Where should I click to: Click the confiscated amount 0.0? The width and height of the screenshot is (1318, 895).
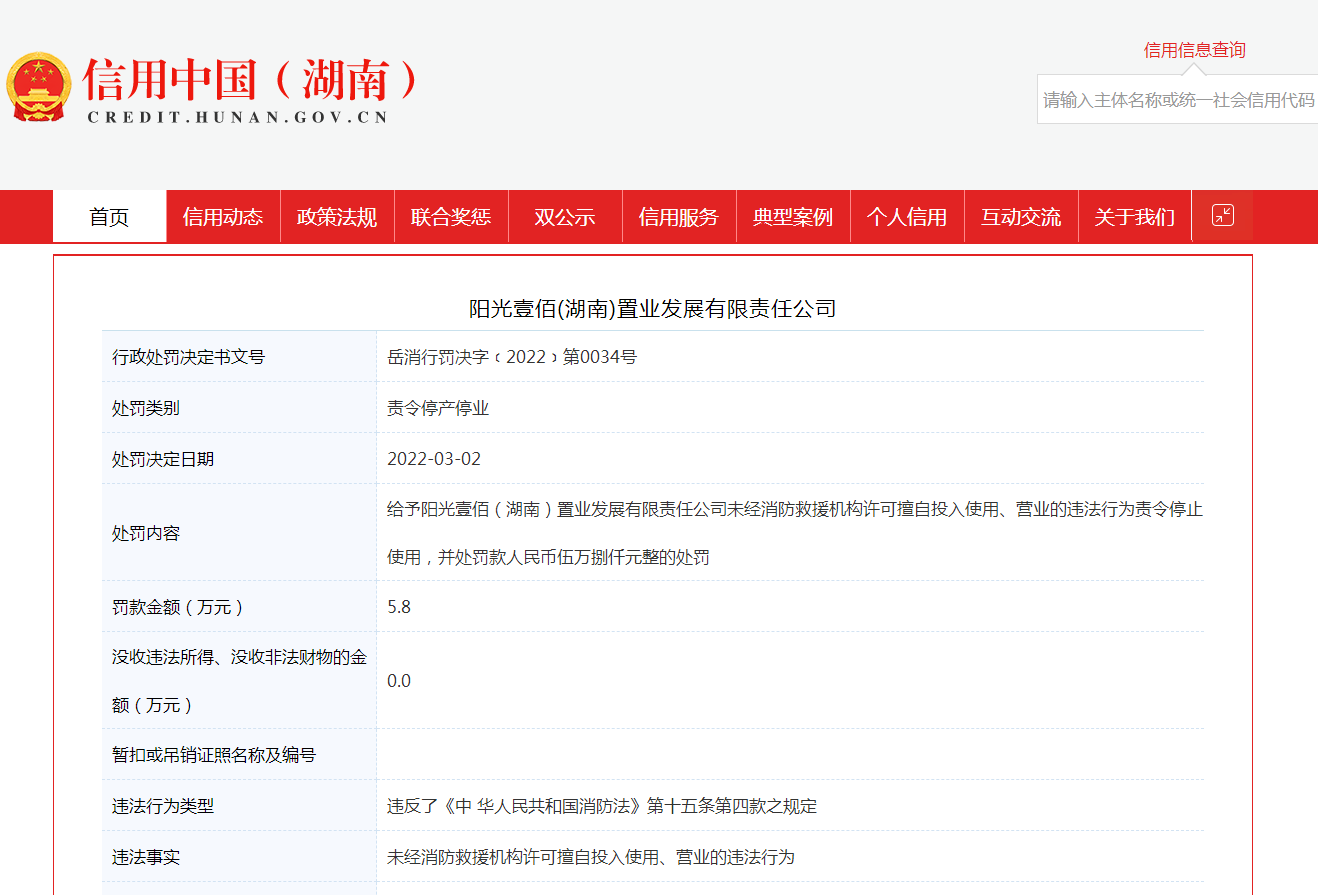tap(399, 681)
